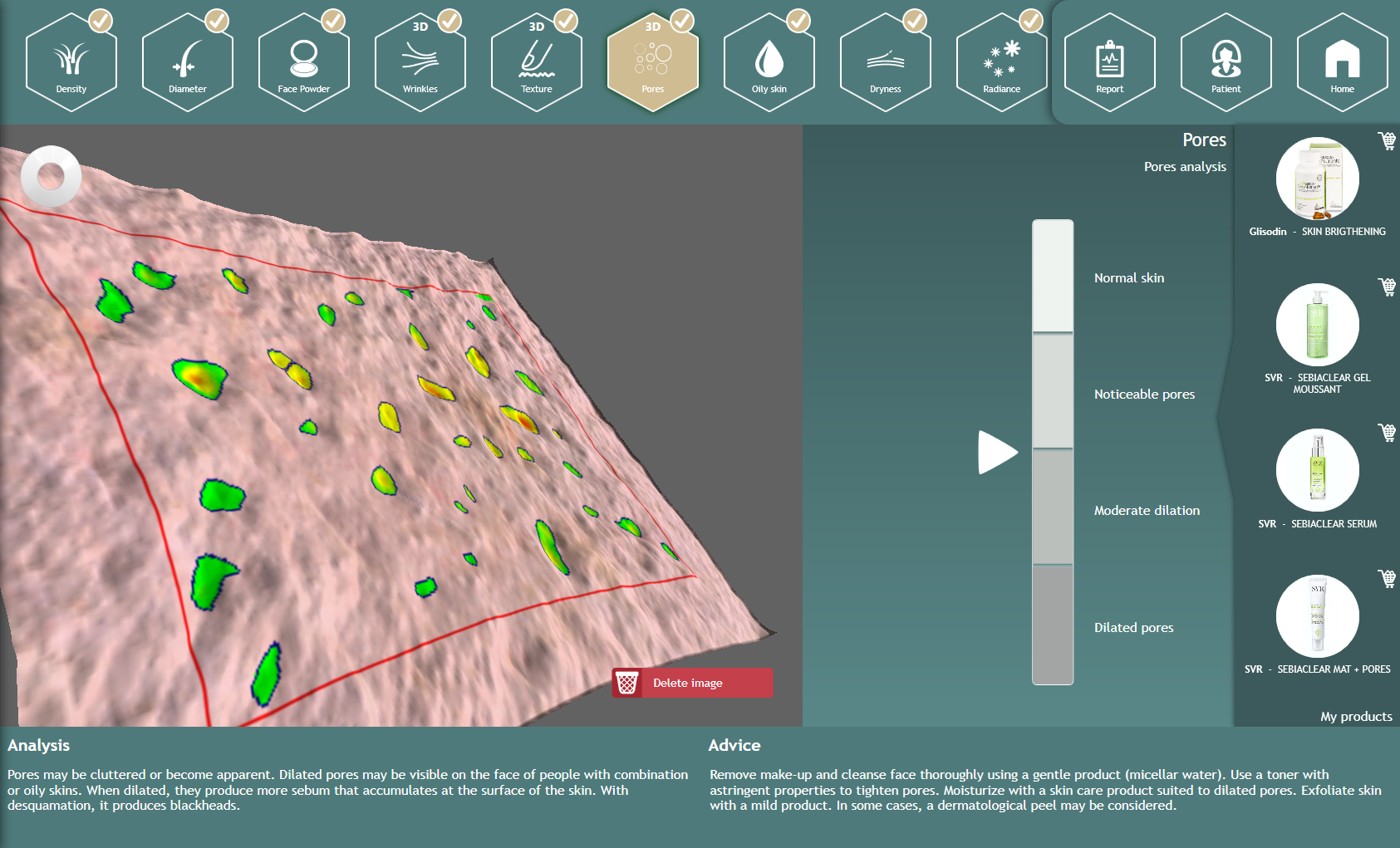Open the 3D Texture analysis

537,64
